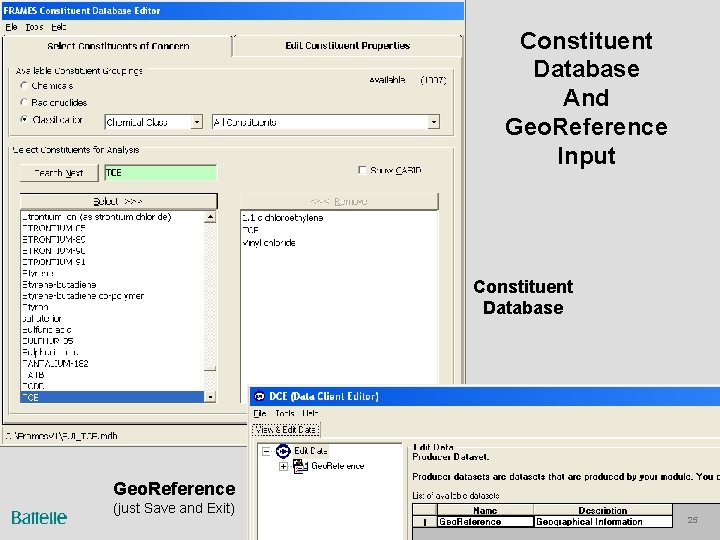The height and width of the screenshot is (540, 720).
Task: Click the DCE window title icon
Action: click(259, 396)
